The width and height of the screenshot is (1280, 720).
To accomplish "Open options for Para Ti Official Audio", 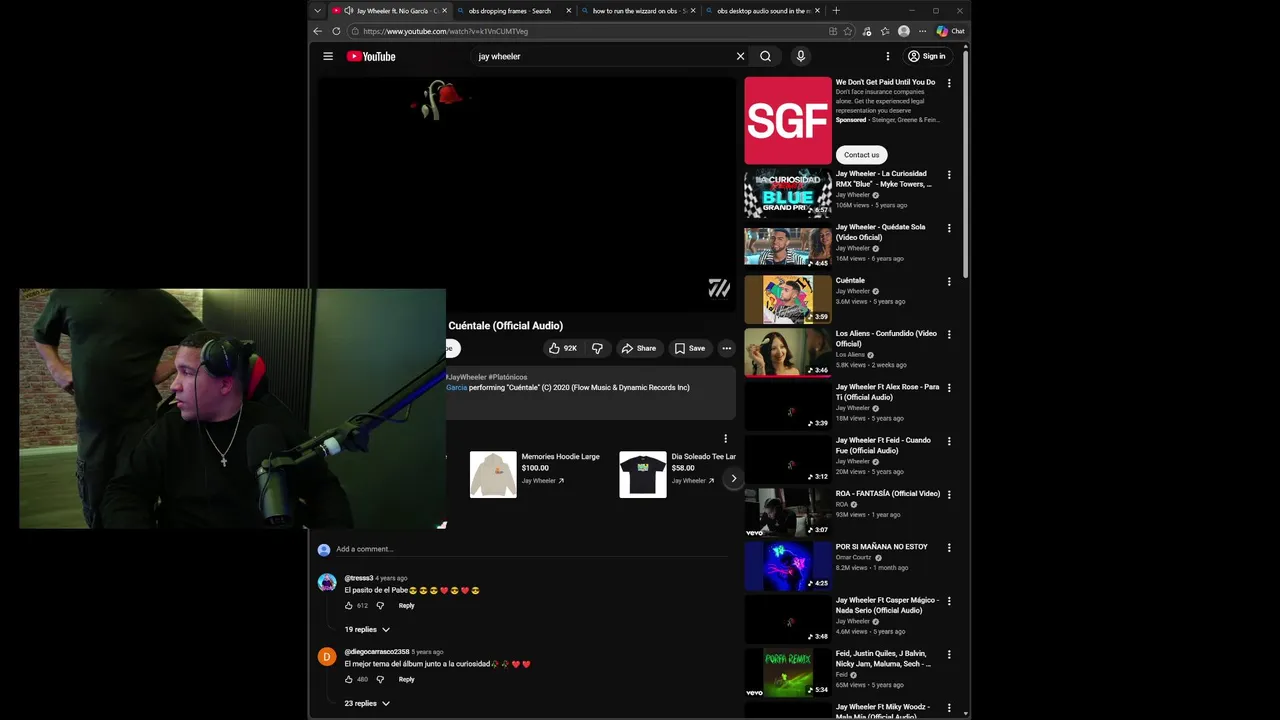I will coord(949,388).
